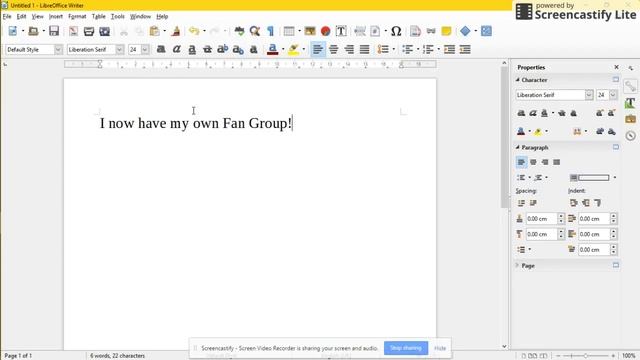Export directly as PDF from the toolbar

(x=73, y=31)
